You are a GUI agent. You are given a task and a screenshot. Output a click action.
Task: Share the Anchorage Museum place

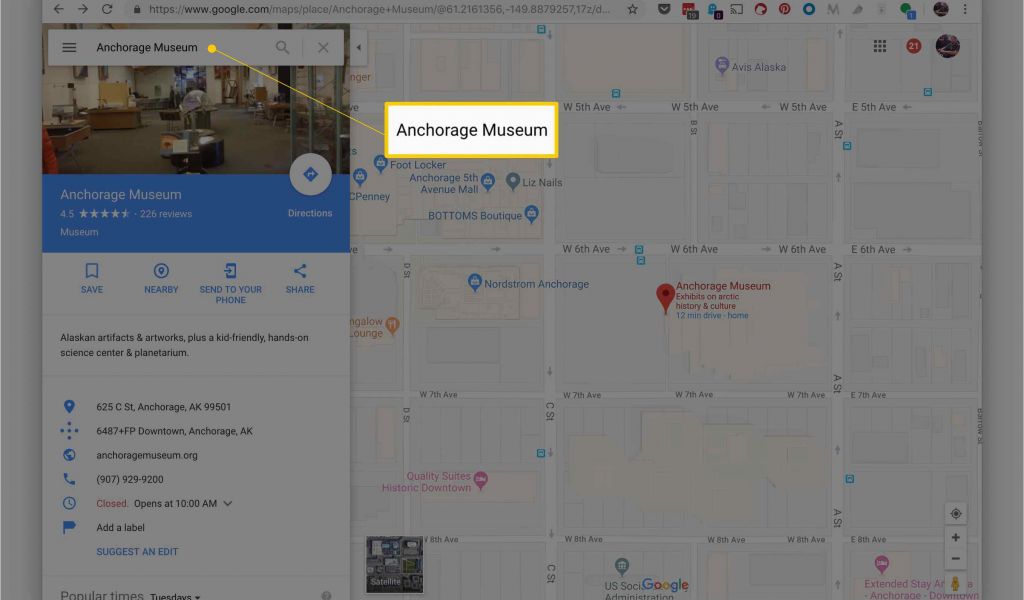300,278
